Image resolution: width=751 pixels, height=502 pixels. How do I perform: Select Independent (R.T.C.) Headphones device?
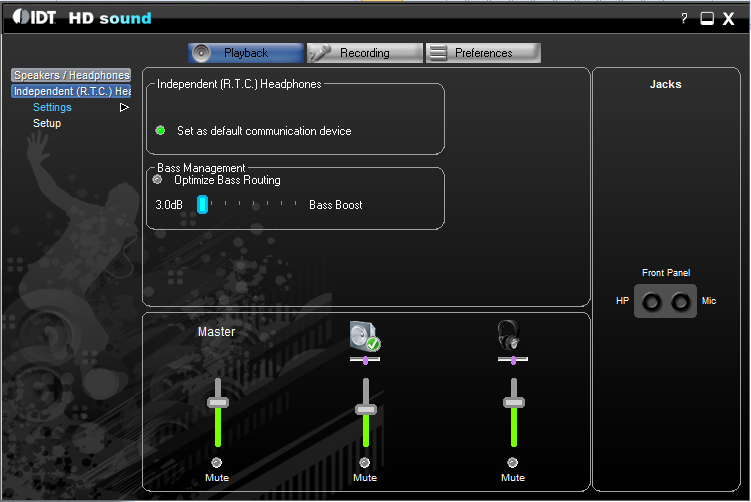(71, 91)
